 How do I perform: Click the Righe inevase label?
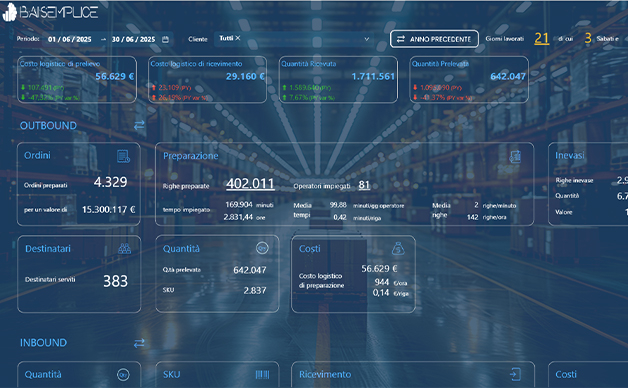tap(574, 181)
